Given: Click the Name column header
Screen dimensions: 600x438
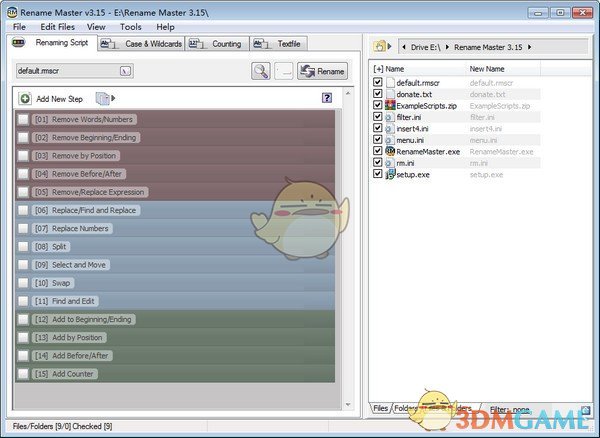Looking at the screenshot, I should pos(395,69).
